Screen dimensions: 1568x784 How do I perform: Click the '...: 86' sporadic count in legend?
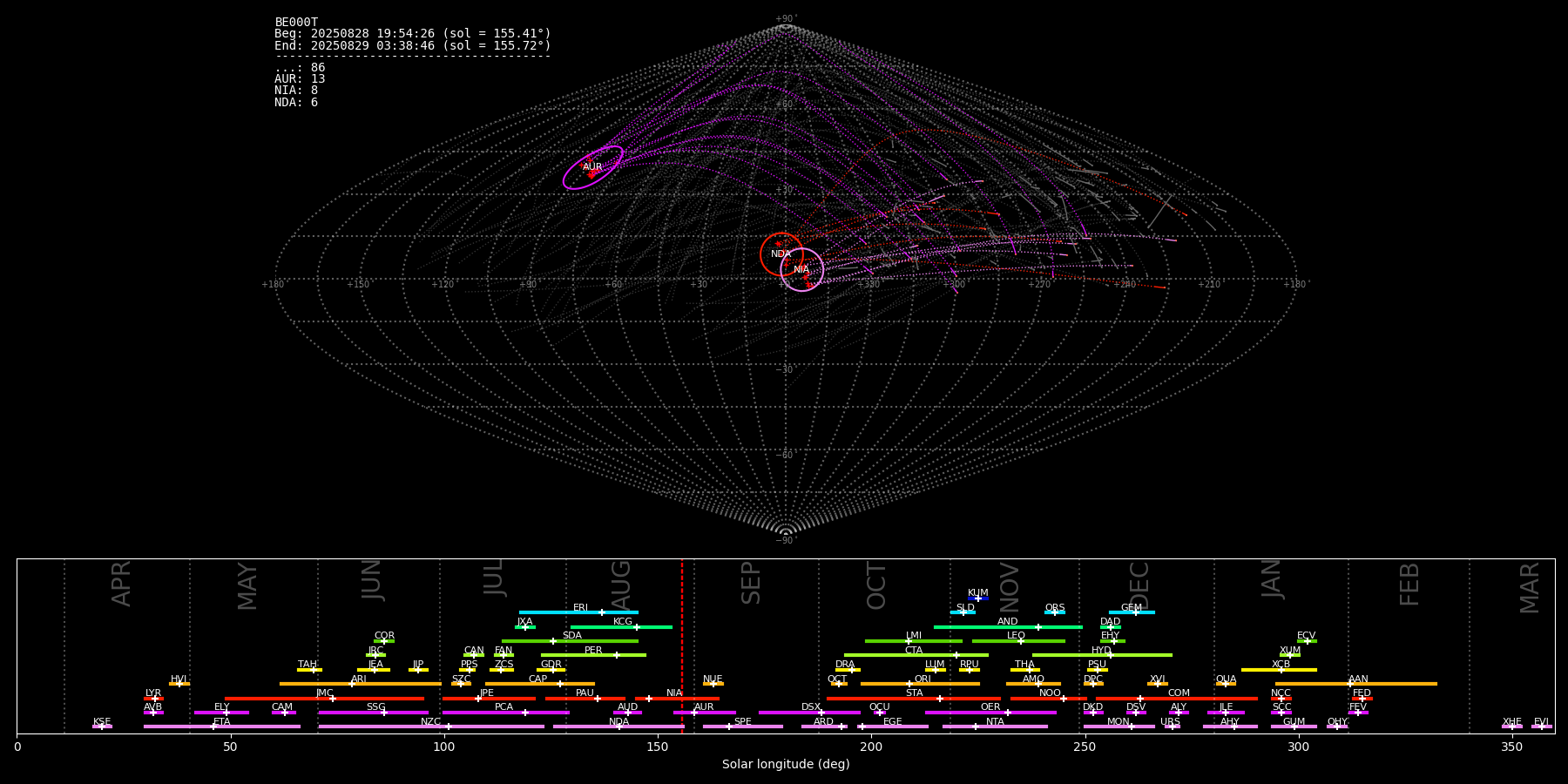[300, 68]
